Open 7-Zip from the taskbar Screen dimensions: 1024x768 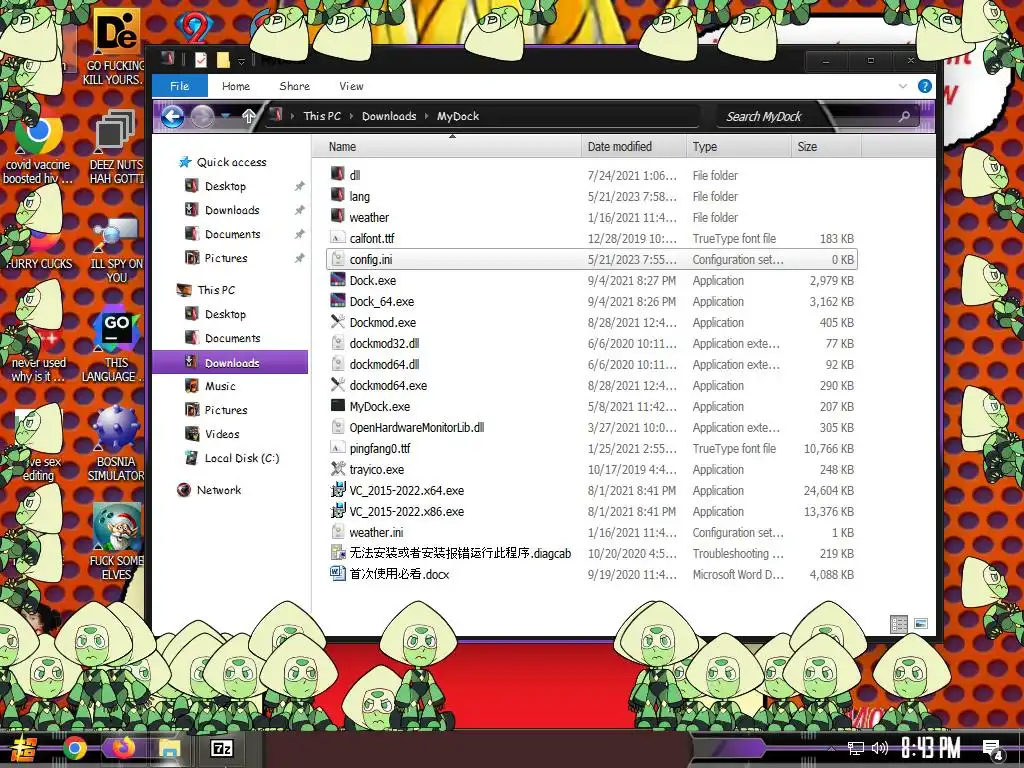(222, 748)
